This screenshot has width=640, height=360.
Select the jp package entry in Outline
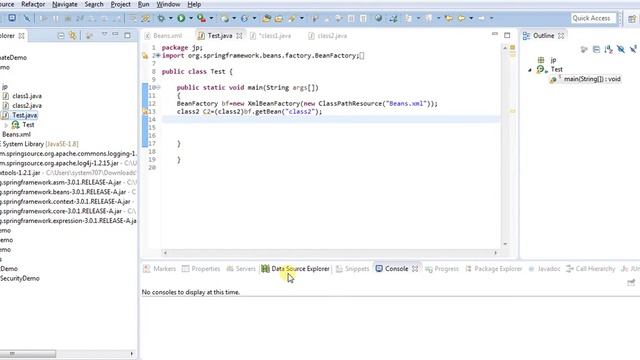[553, 60]
